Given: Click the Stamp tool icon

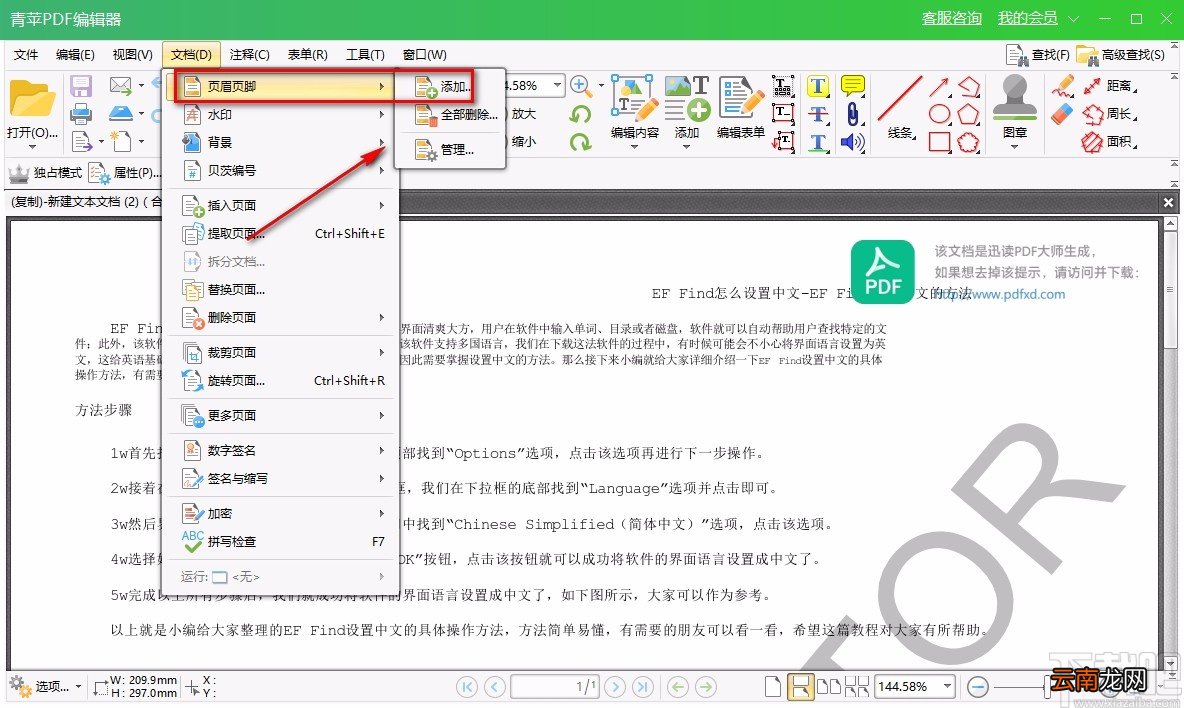Looking at the screenshot, I should (x=1014, y=98).
